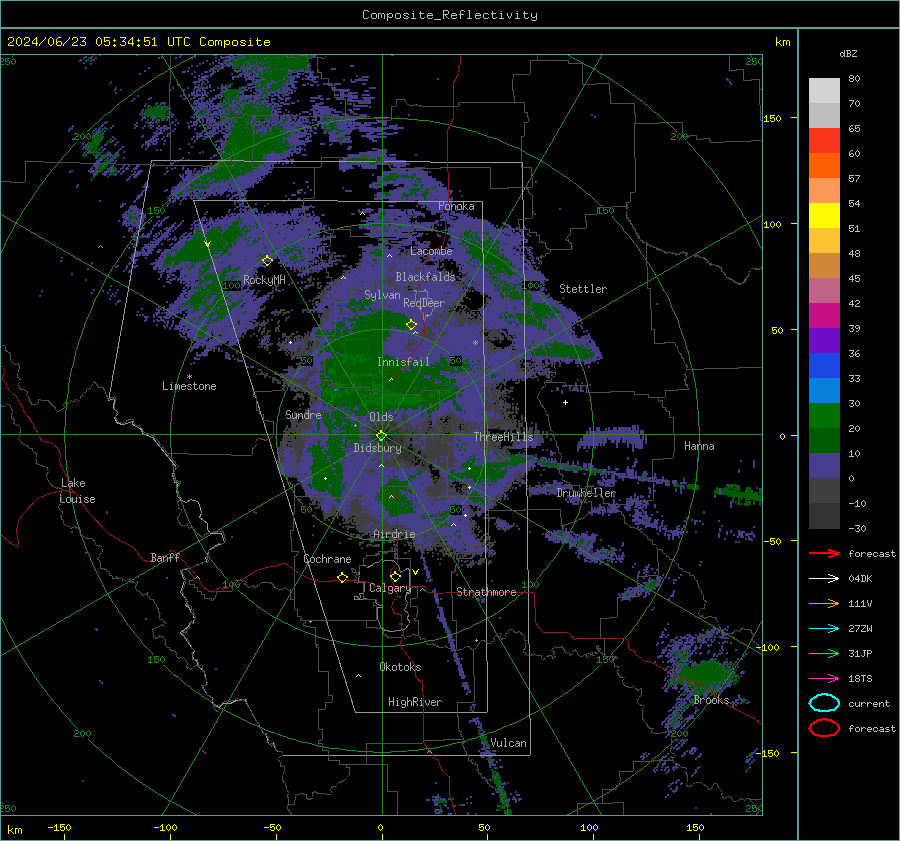Image resolution: width=900 pixels, height=841 pixels.
Task: Click the cyan 27ZW arrow icon
Action: click(x=824, y=629)
